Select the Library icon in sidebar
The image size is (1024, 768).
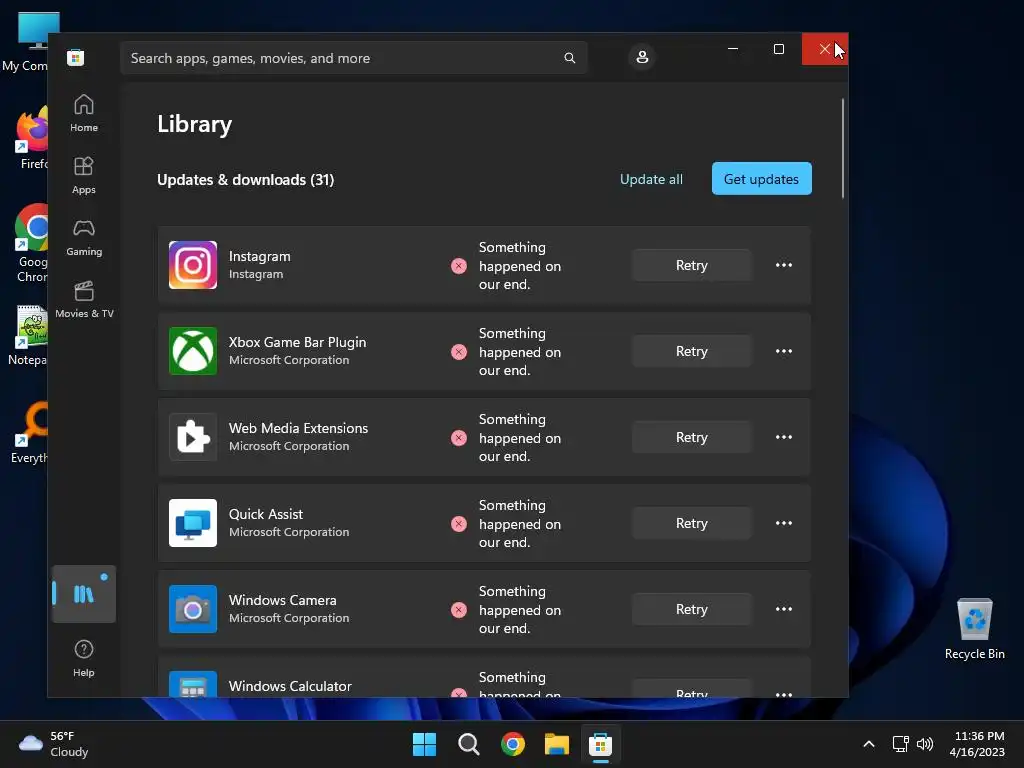pyautogui.click(x=84, y=594)
